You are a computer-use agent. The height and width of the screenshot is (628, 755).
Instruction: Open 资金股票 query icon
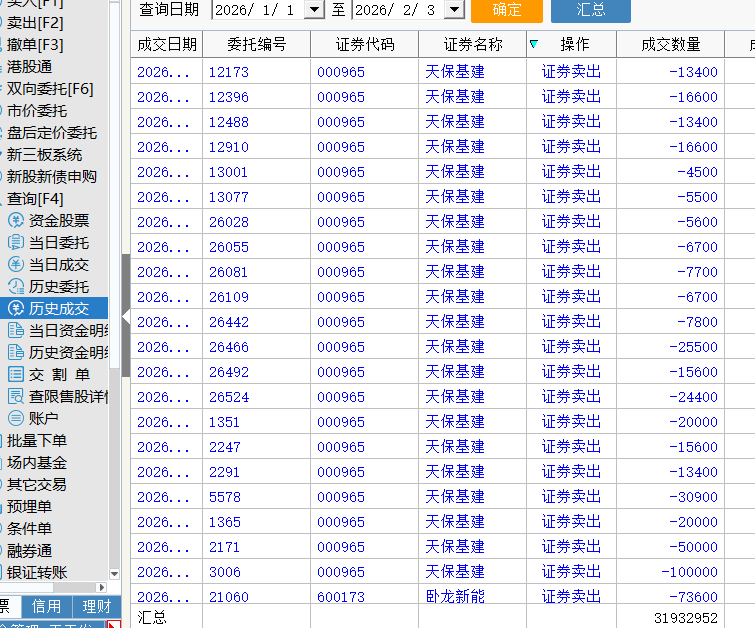pos(16,221)
